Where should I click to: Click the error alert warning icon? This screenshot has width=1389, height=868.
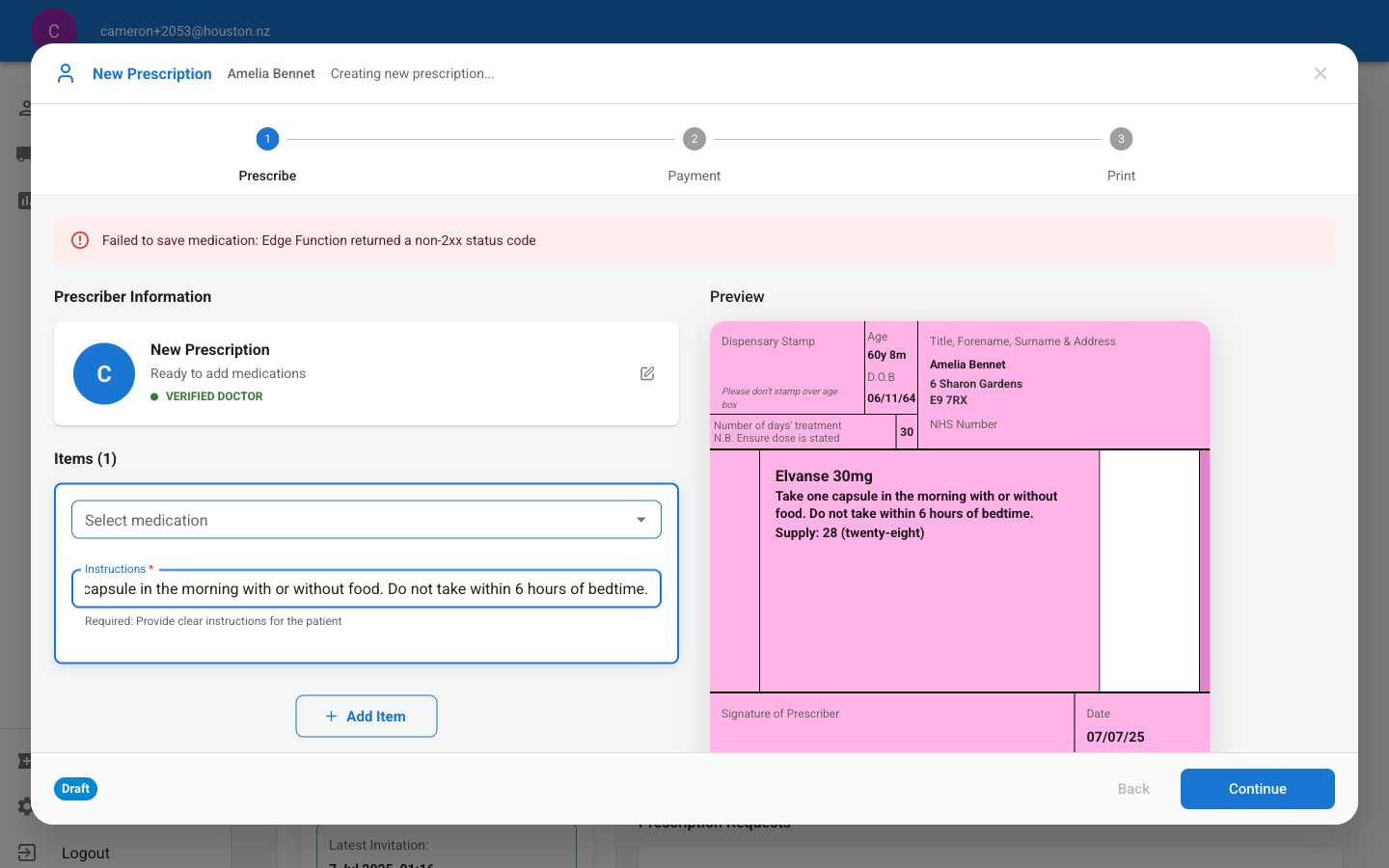[80, 240]
